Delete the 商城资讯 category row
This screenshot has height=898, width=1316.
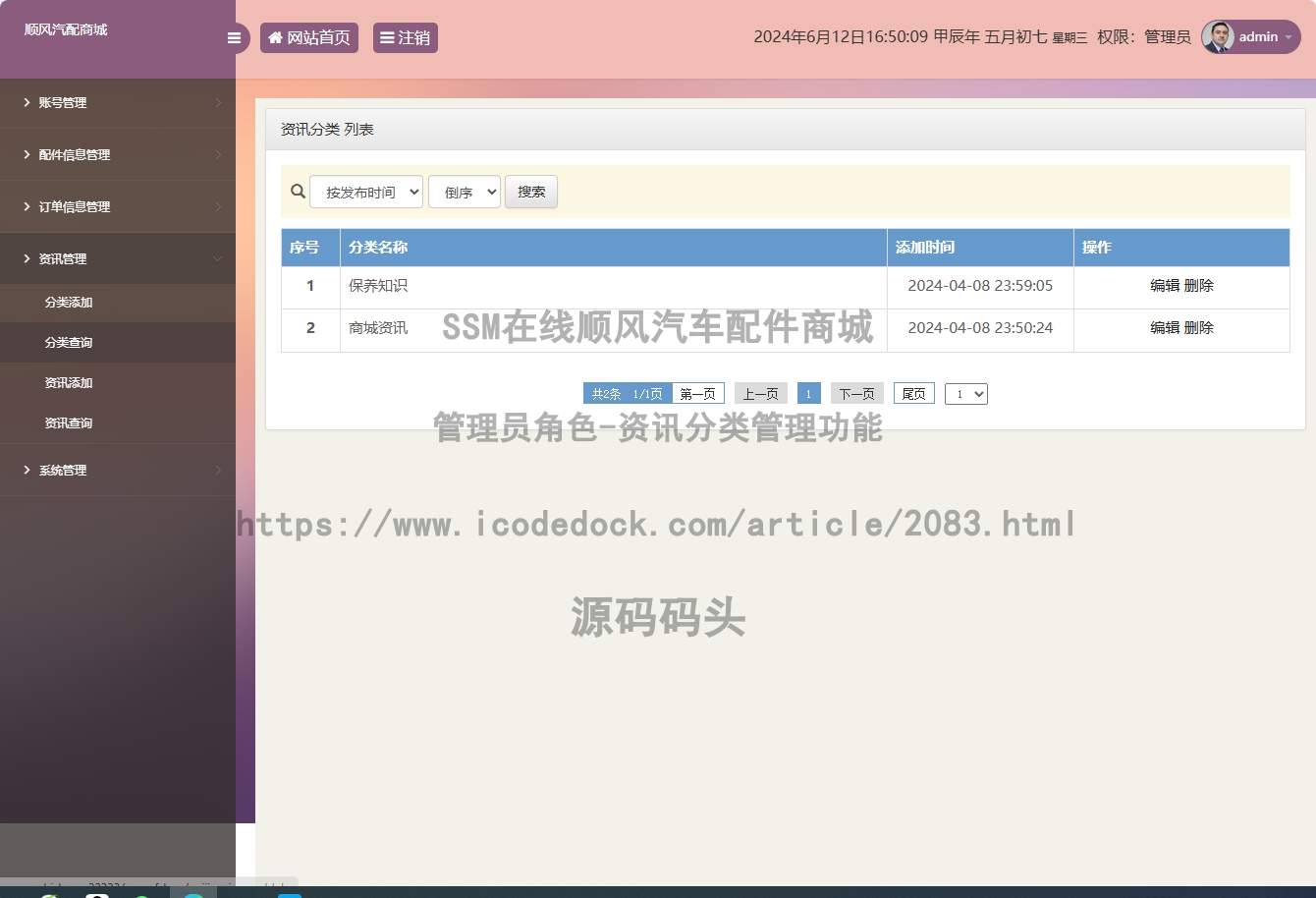[x=1199, y=328]
